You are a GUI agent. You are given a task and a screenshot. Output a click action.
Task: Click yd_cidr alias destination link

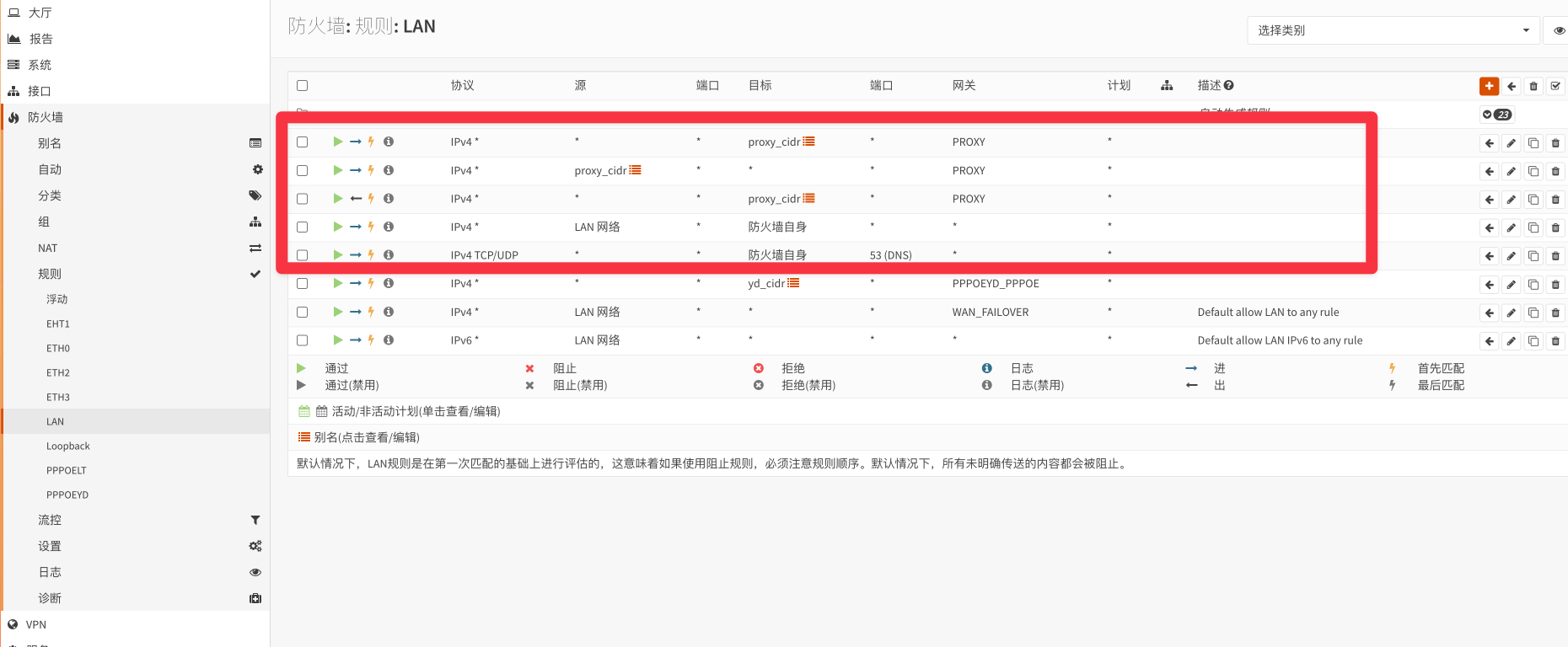coord(766,283)
